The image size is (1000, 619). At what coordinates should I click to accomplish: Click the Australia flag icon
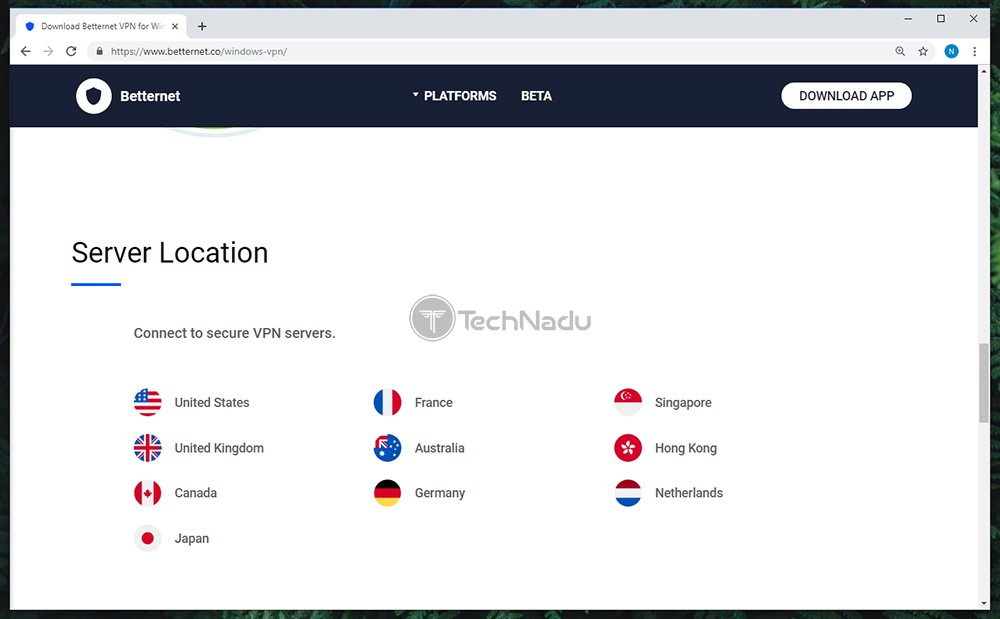[x=387, y=448]
